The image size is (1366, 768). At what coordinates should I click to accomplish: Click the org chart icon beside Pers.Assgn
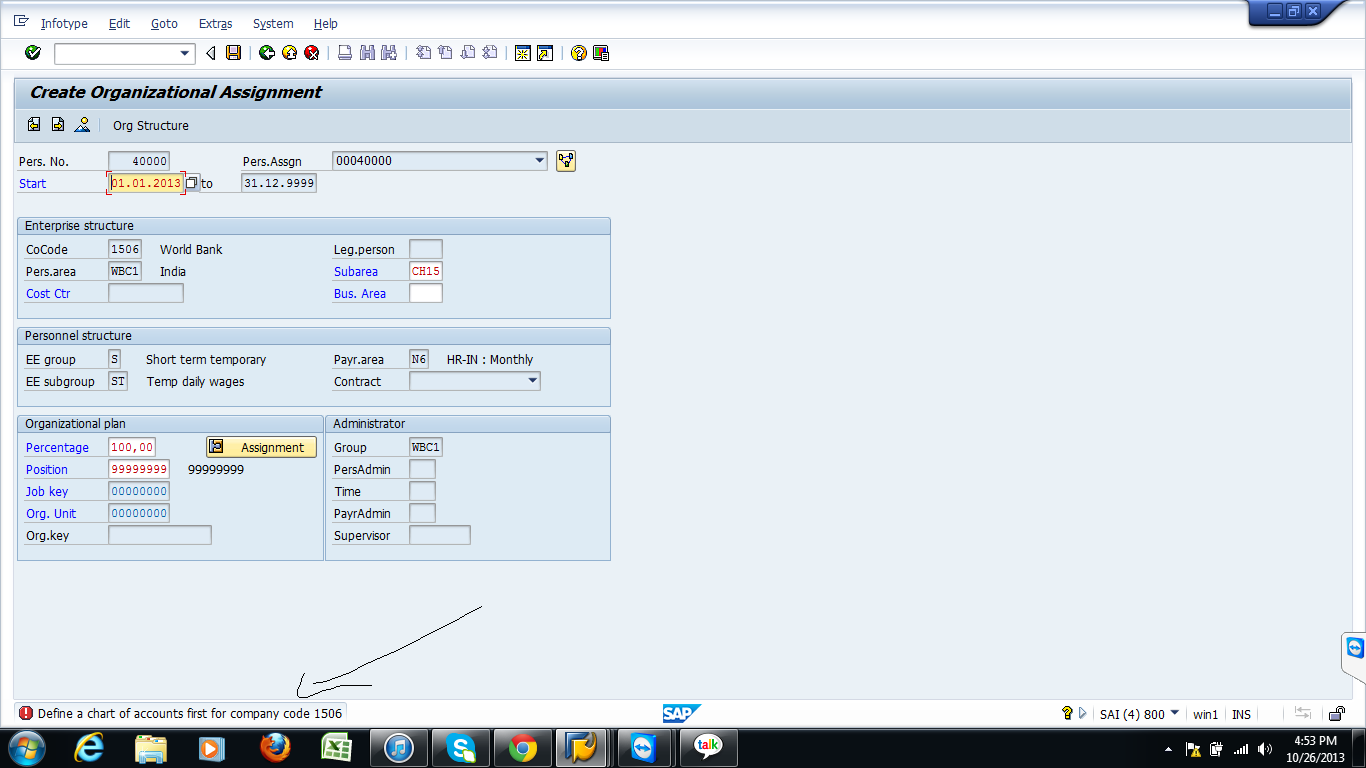pos(565,160)
